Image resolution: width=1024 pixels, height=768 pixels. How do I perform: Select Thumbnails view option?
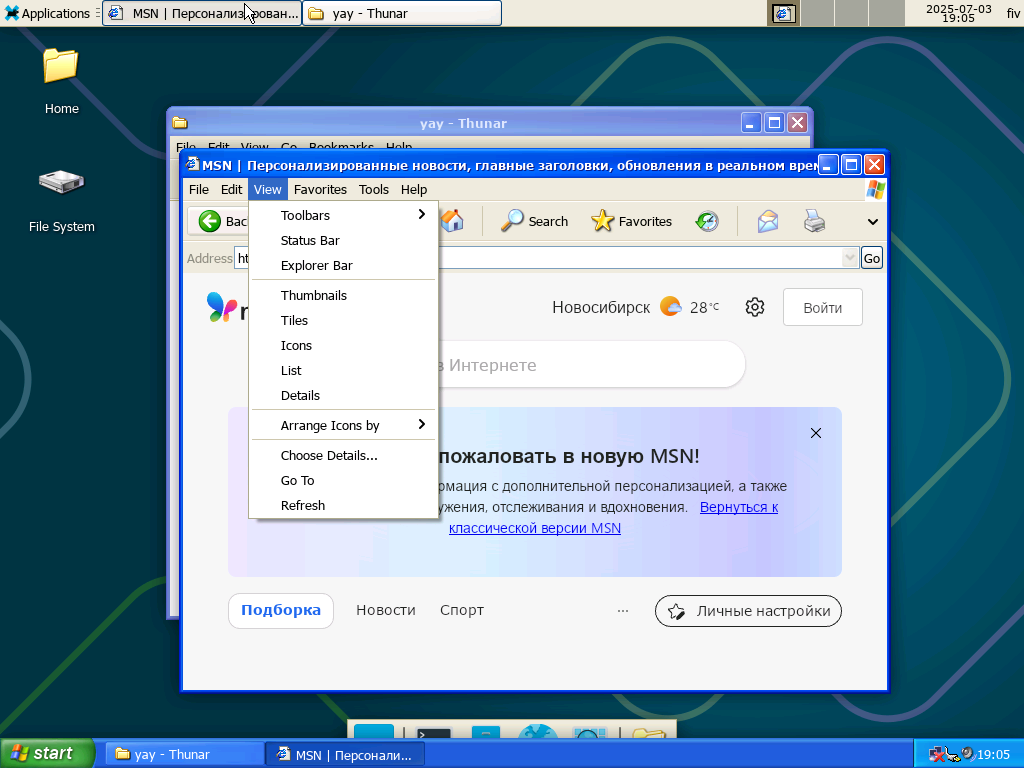[x=313, y=295]
